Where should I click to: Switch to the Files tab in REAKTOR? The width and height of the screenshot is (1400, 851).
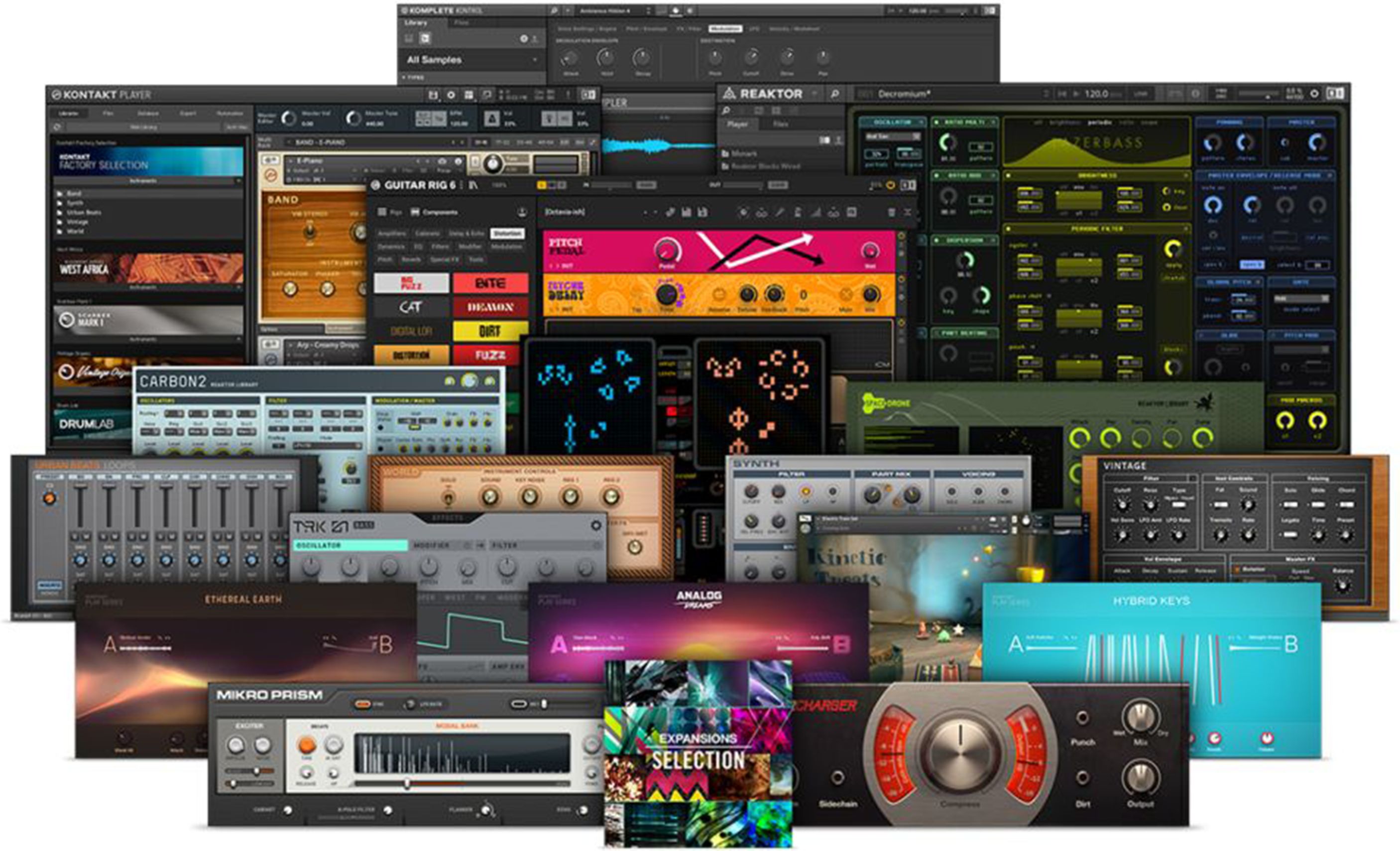[781, 125]
